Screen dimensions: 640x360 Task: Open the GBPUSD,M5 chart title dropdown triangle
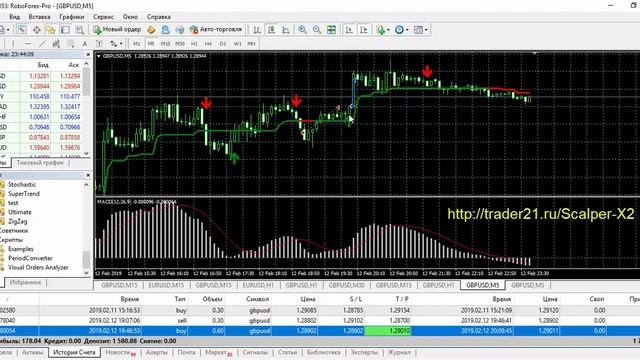tap(98, 56)
